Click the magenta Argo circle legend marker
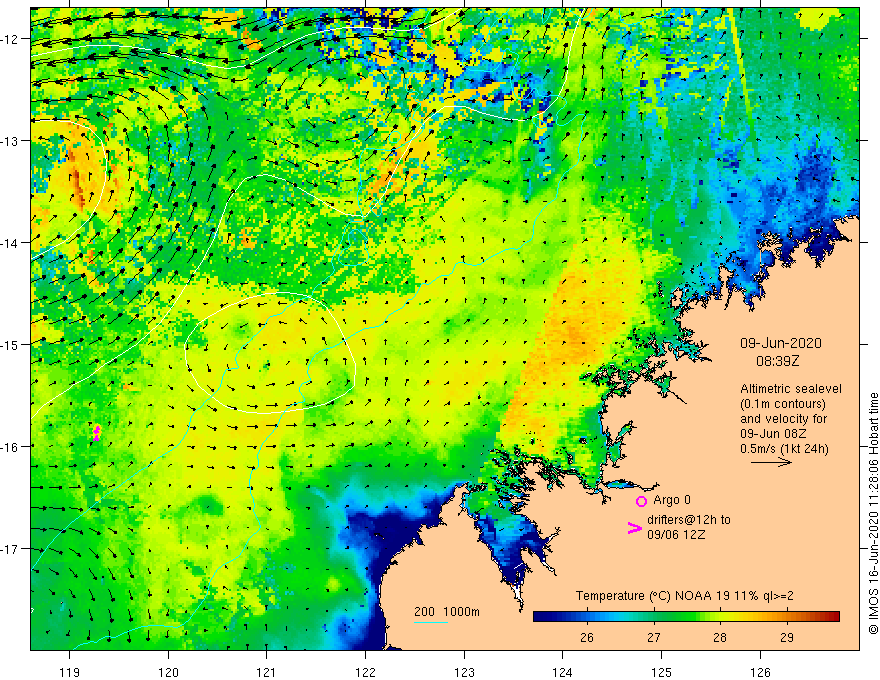Image resolution: width=880 pixels, height=680 pixels. point(641,501)
